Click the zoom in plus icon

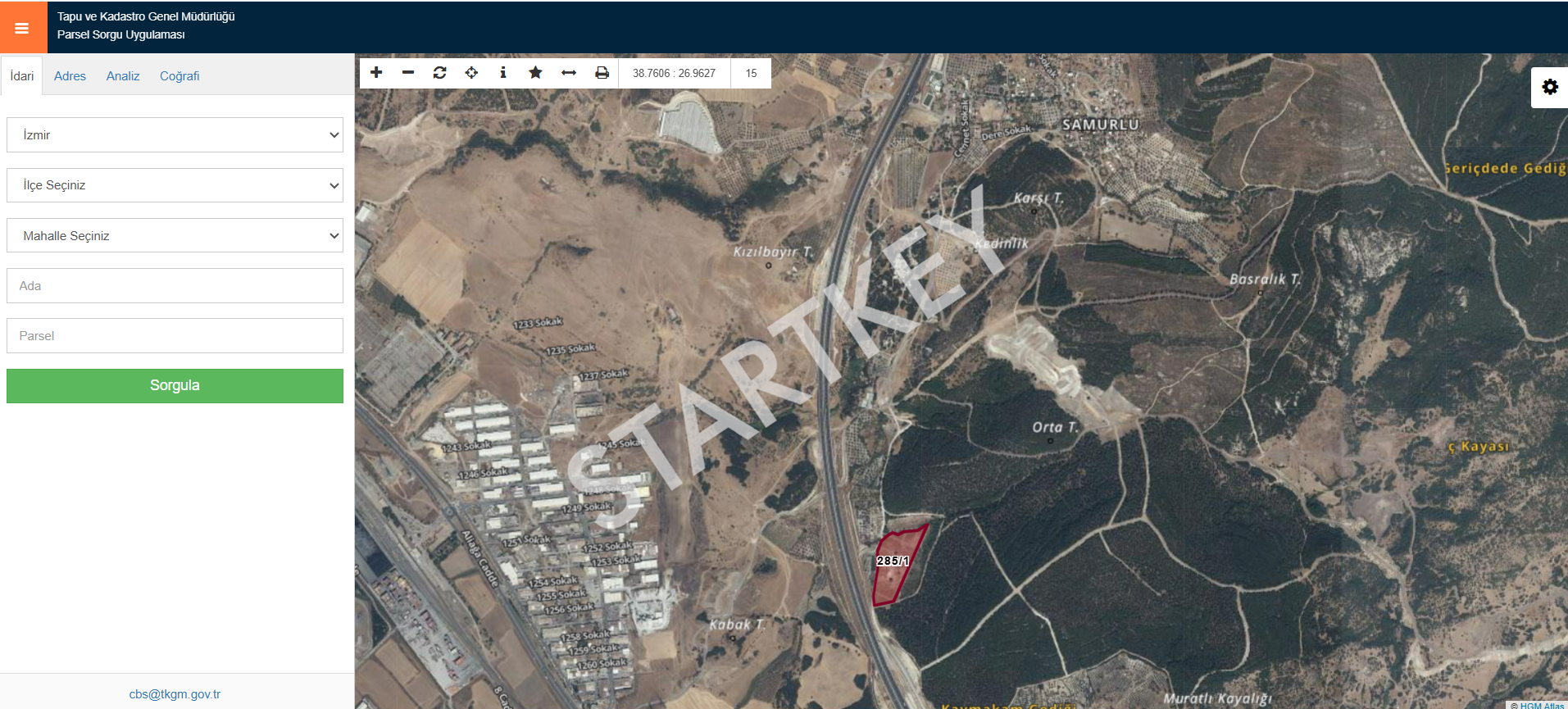tap(376, 73)
